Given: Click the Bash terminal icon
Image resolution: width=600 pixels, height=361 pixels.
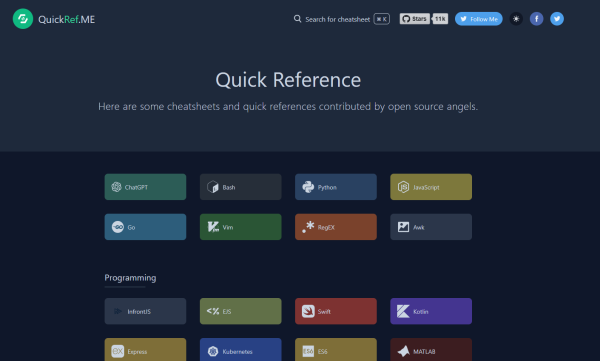Looking at the screenshot, I should 212,187.
